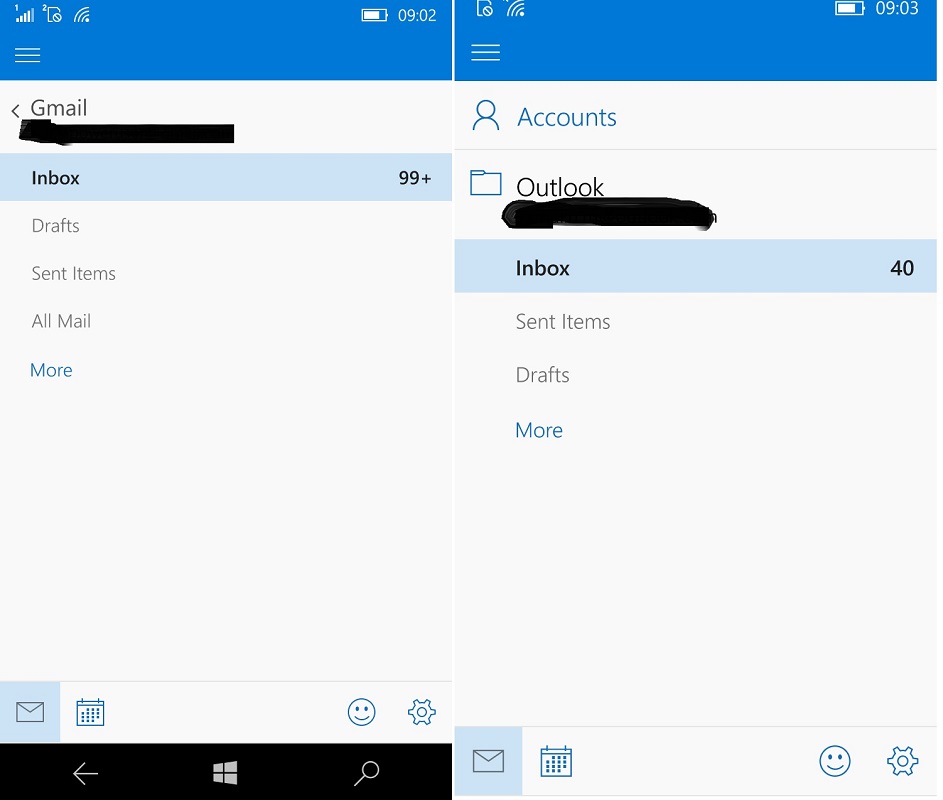The height and width of the screenshot is (800, 943).
Task: Open Drafts folder in Outlook screen
Action: [x=542, y=375]
